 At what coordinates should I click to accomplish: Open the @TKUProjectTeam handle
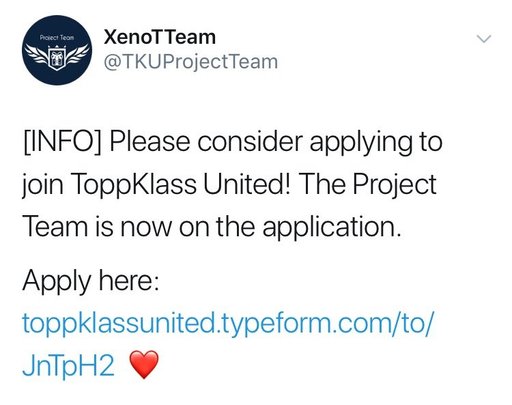(x=191, y=62)
